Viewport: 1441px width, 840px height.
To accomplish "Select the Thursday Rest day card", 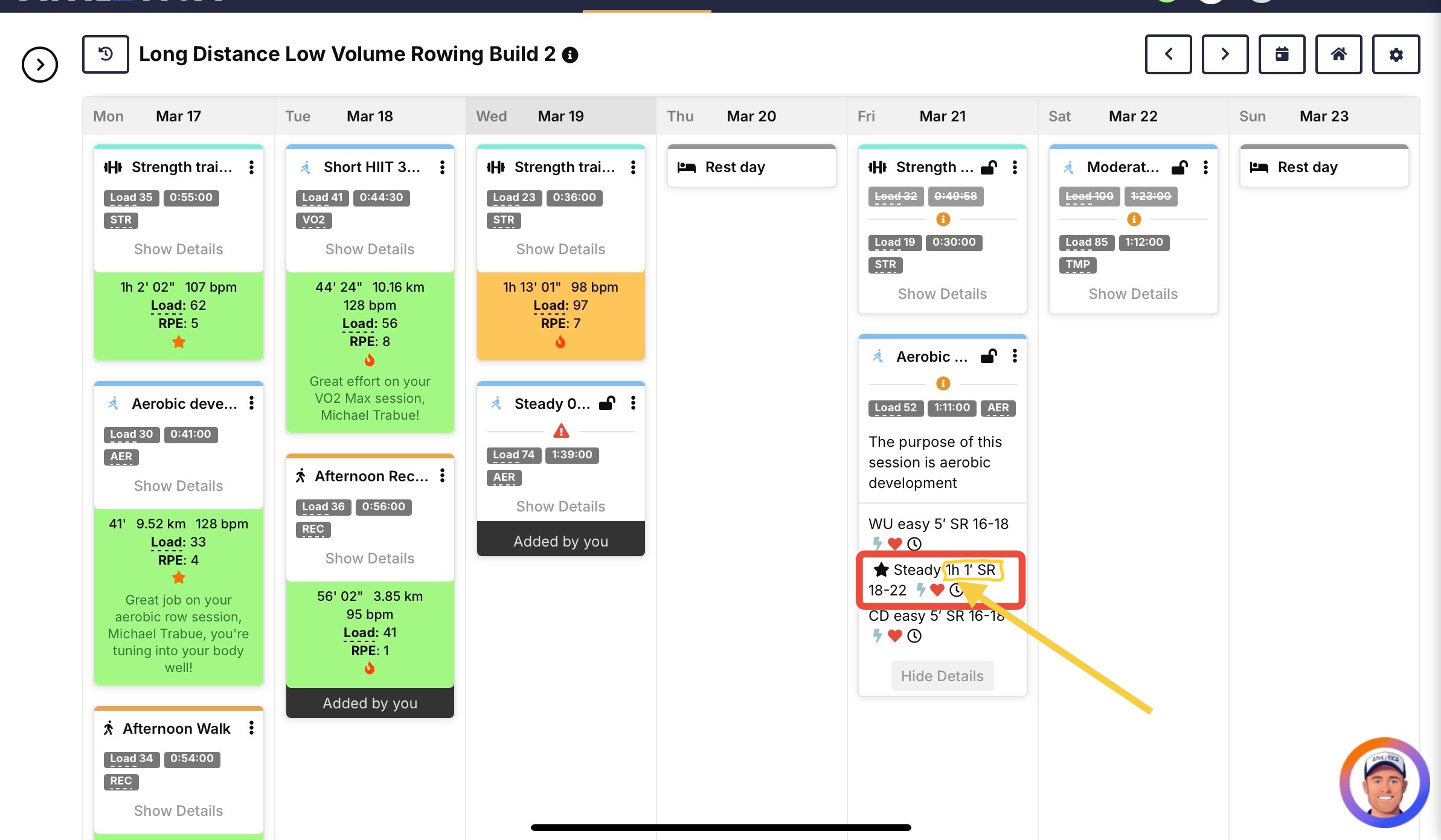I will coord(751,167).
